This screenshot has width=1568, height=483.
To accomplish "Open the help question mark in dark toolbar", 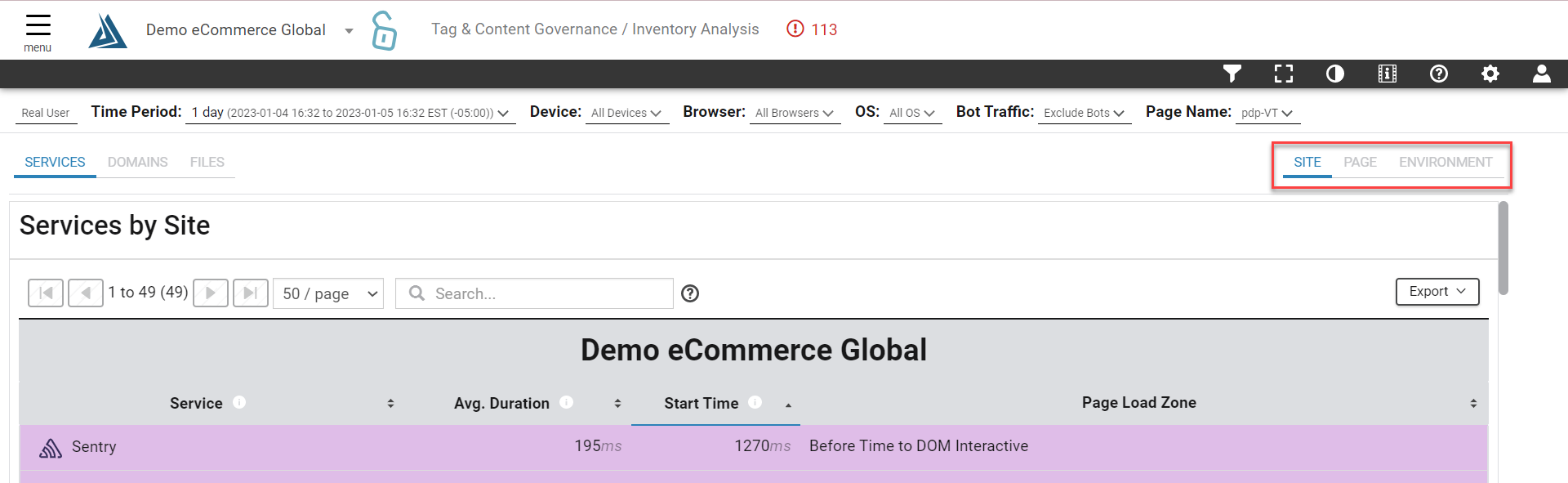I will [x=1439, y=74].
